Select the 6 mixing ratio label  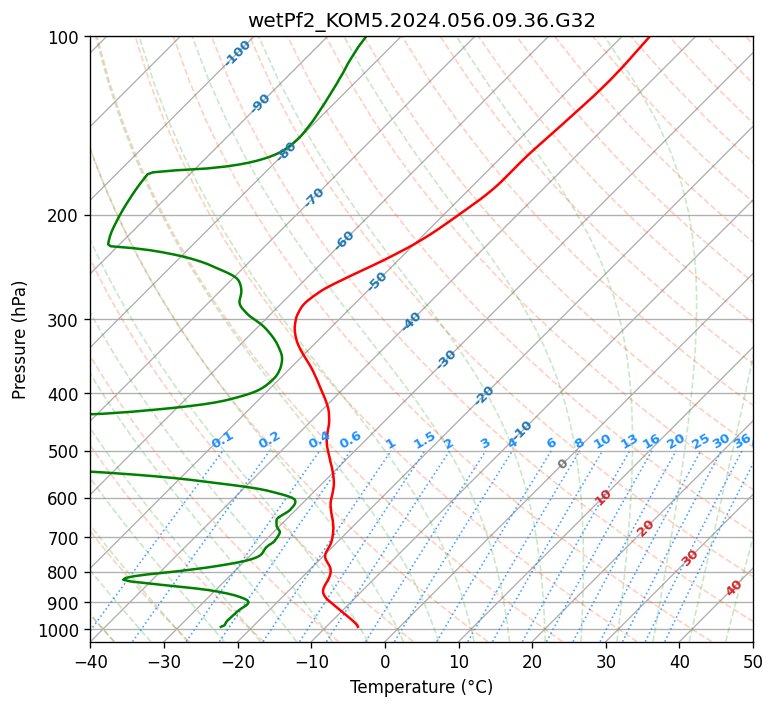(x=552, y=443)
